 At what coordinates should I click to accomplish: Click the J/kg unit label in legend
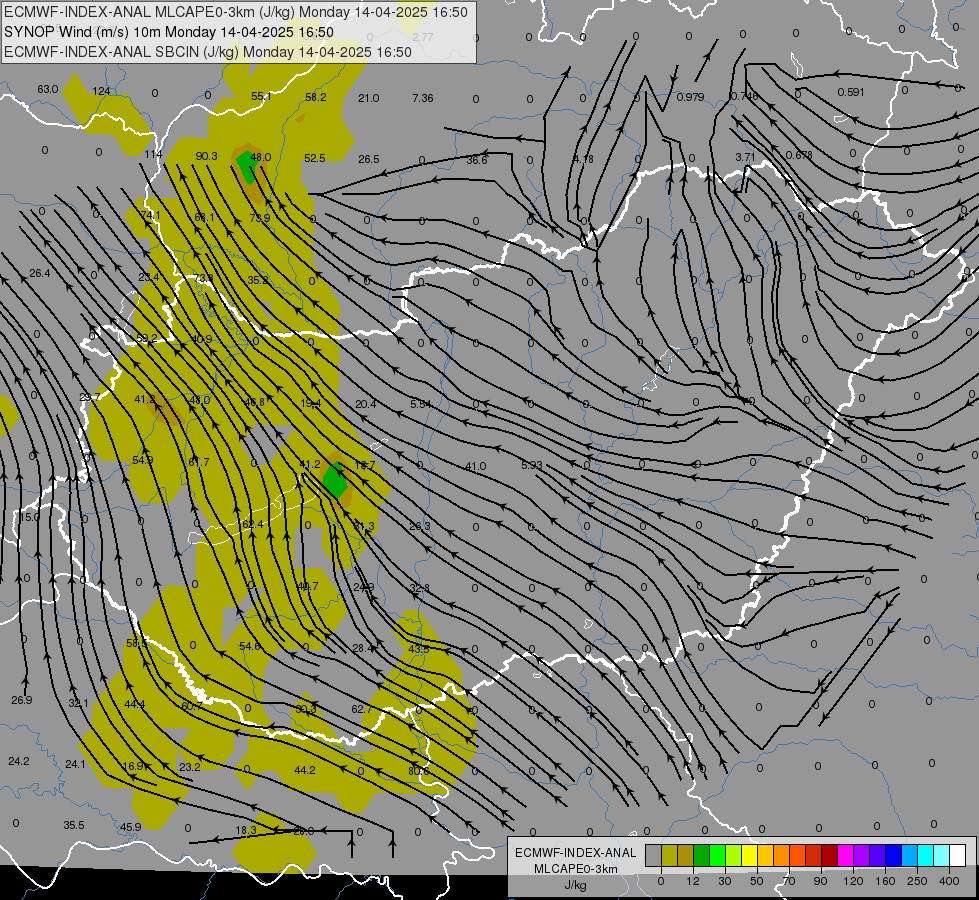pos(575,885)
